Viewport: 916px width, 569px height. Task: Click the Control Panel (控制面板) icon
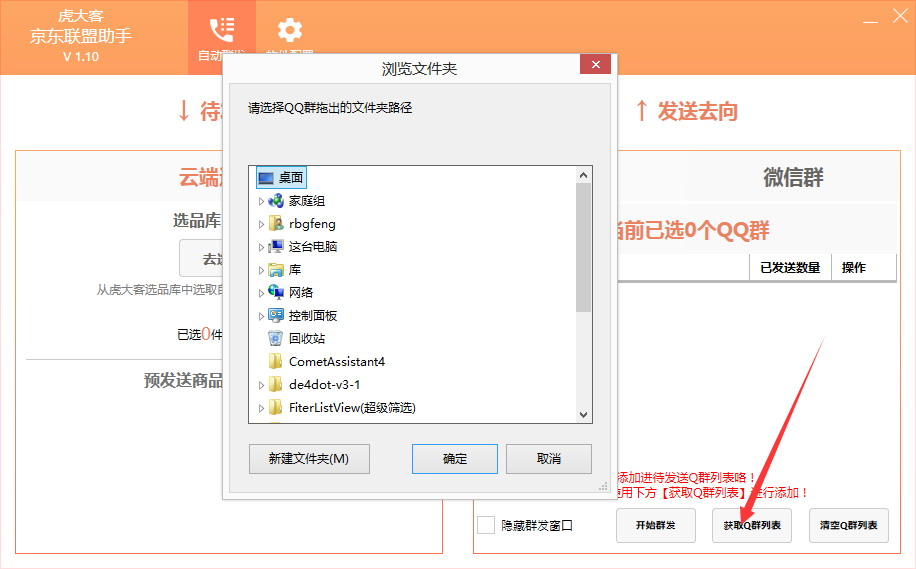click(276, 315)
